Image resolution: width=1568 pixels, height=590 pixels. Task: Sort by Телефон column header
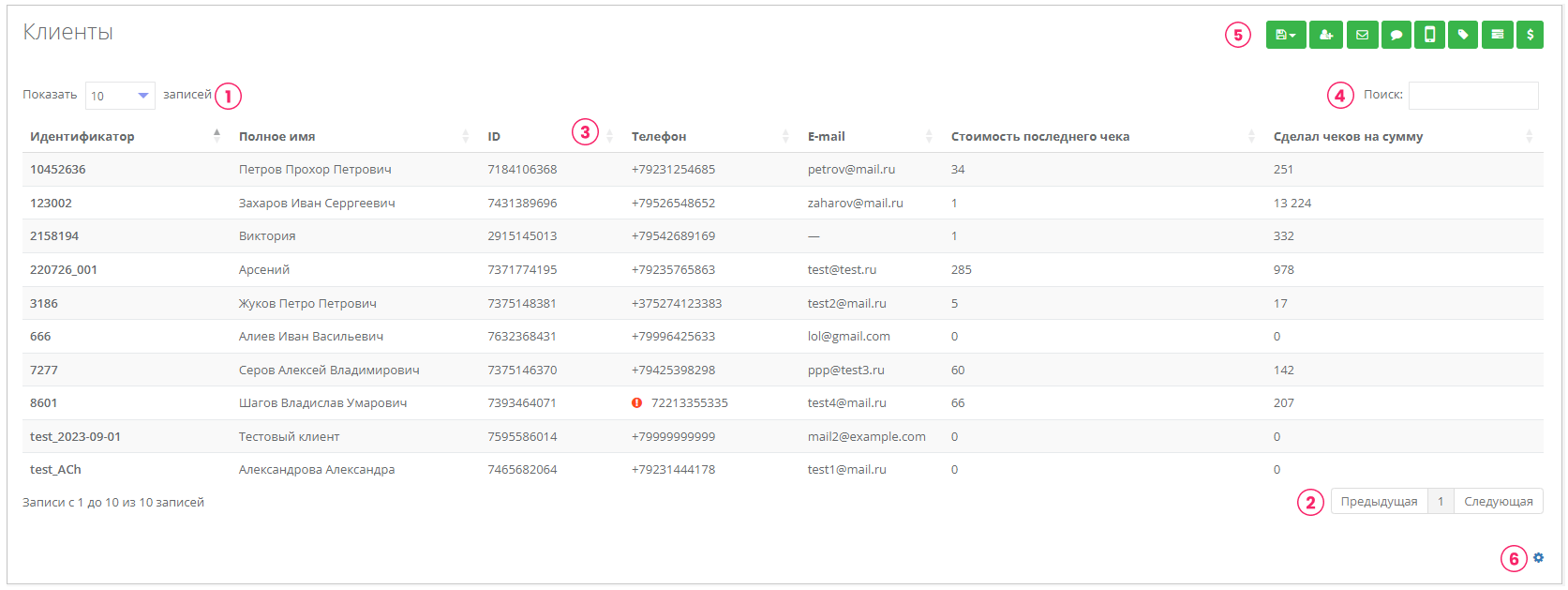pyautogui.click(x=711, y=136)
